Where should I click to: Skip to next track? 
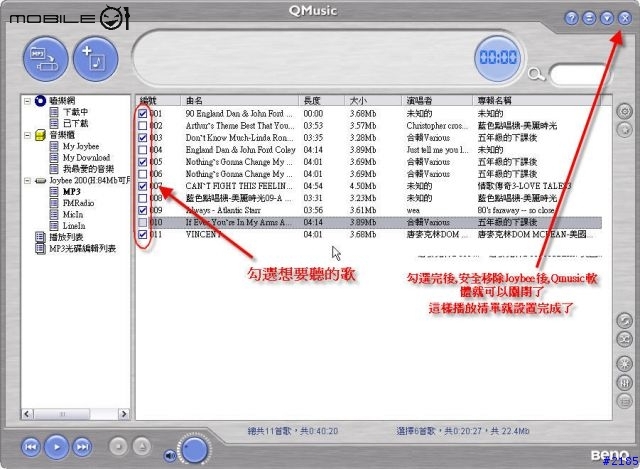[82, 447]
